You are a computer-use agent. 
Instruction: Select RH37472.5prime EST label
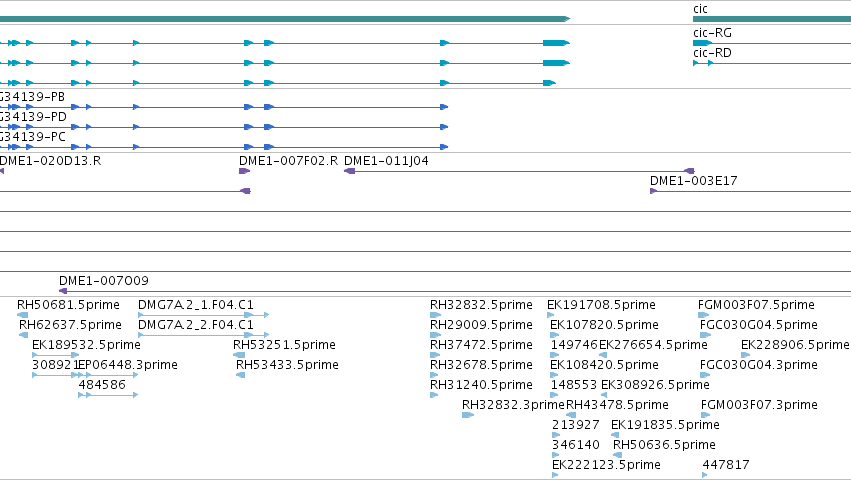[481, 345]
